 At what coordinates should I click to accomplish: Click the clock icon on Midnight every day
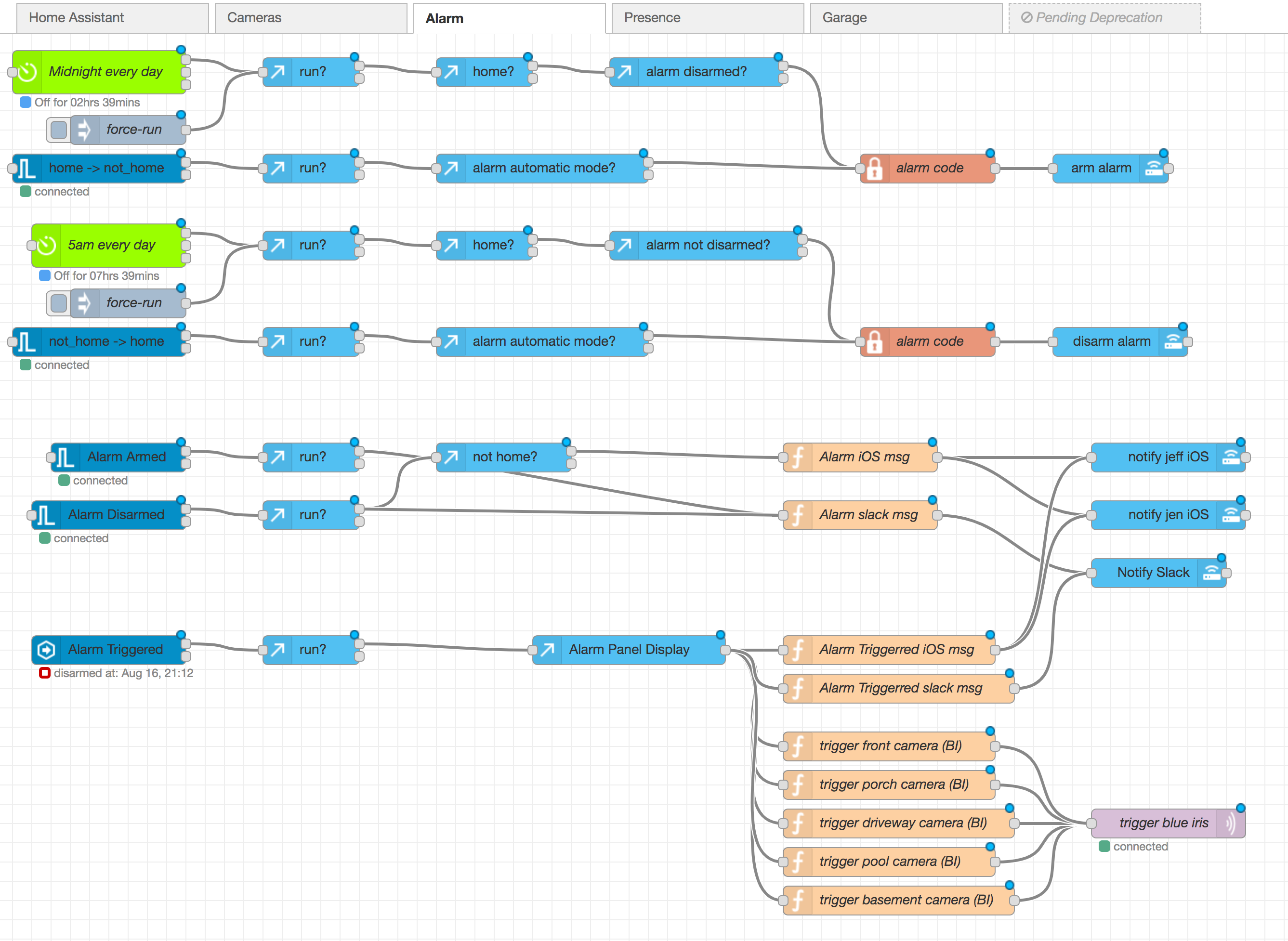[27, 72]
